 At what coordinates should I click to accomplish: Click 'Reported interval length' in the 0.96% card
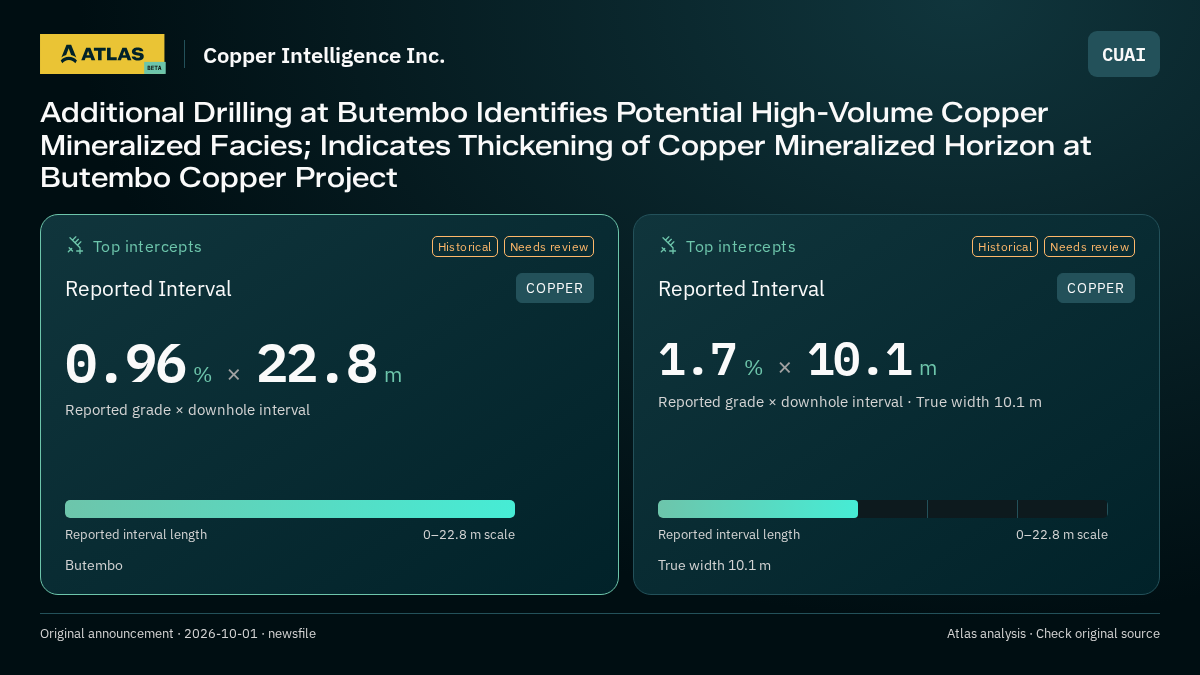point(136,534)
